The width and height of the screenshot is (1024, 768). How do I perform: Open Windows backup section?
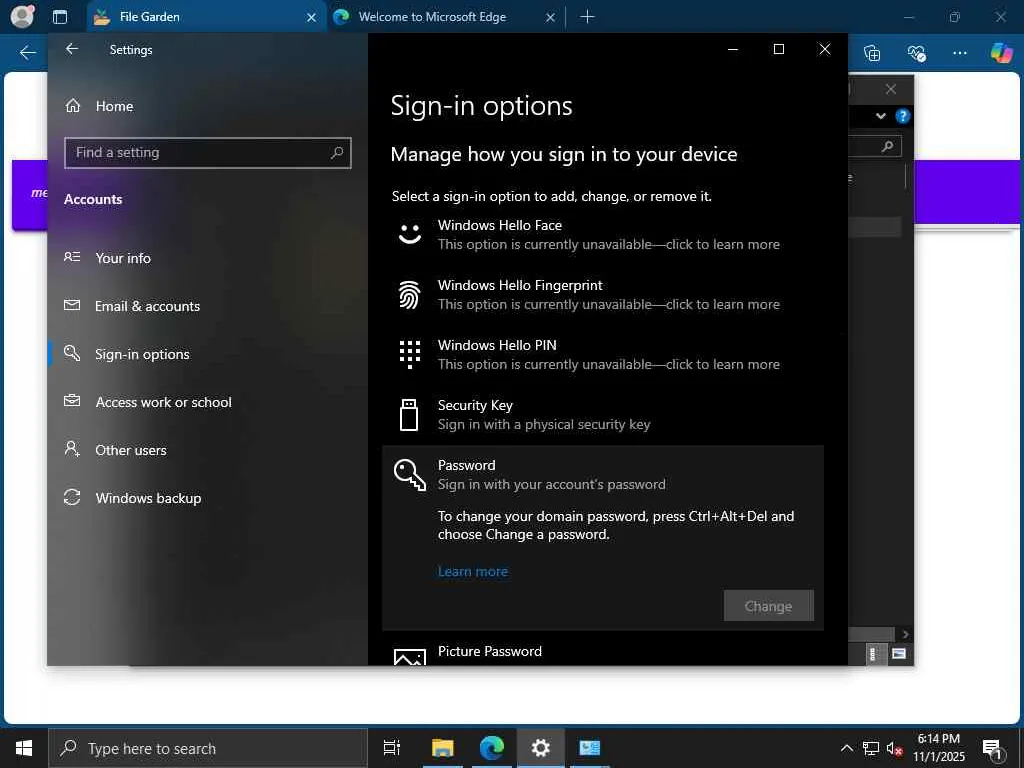point(148,498)
